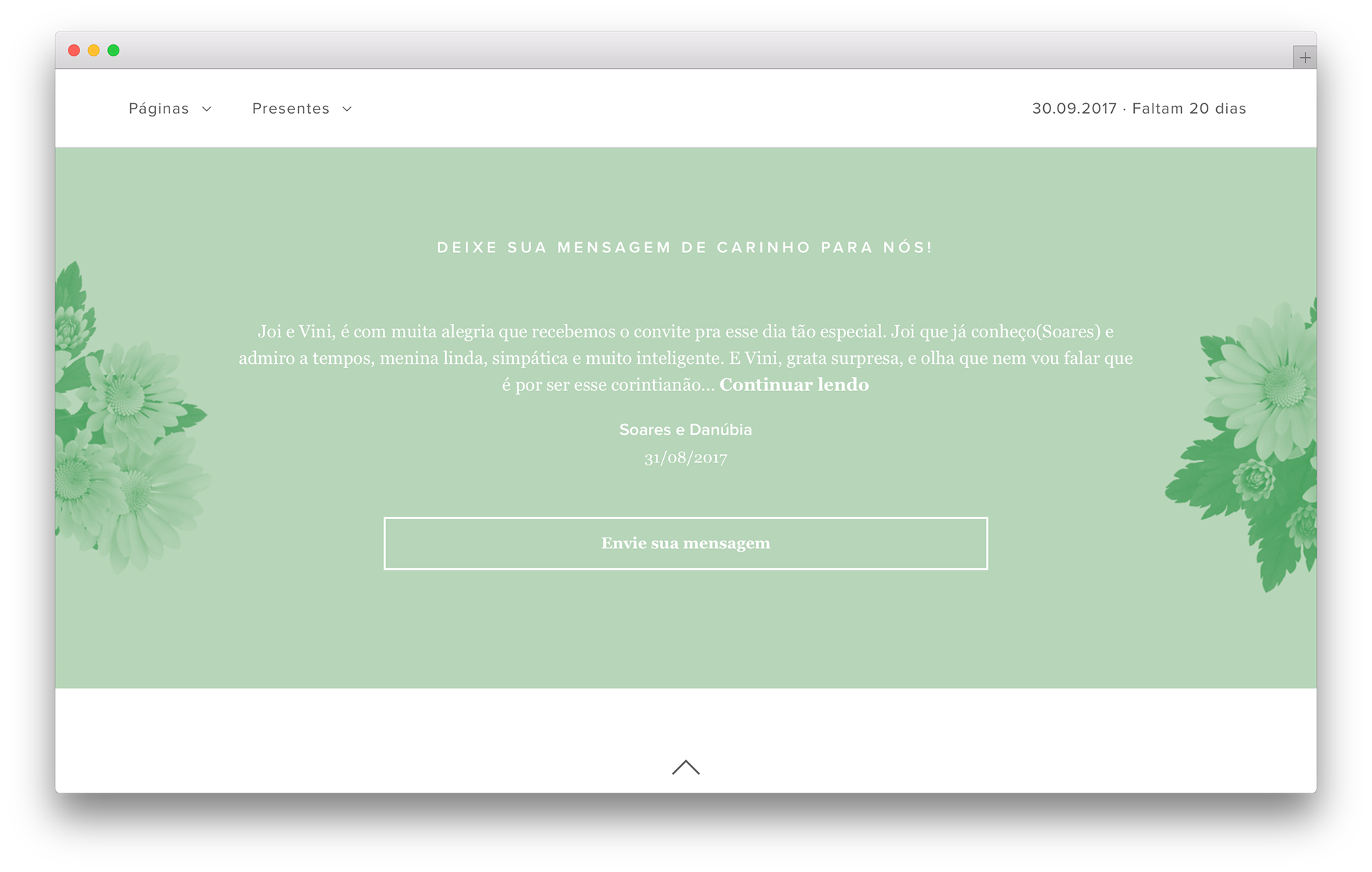Click the heading Deixe sua mensagem de carinho
The width and height of the screenshot is (1372, 872).
685,247
